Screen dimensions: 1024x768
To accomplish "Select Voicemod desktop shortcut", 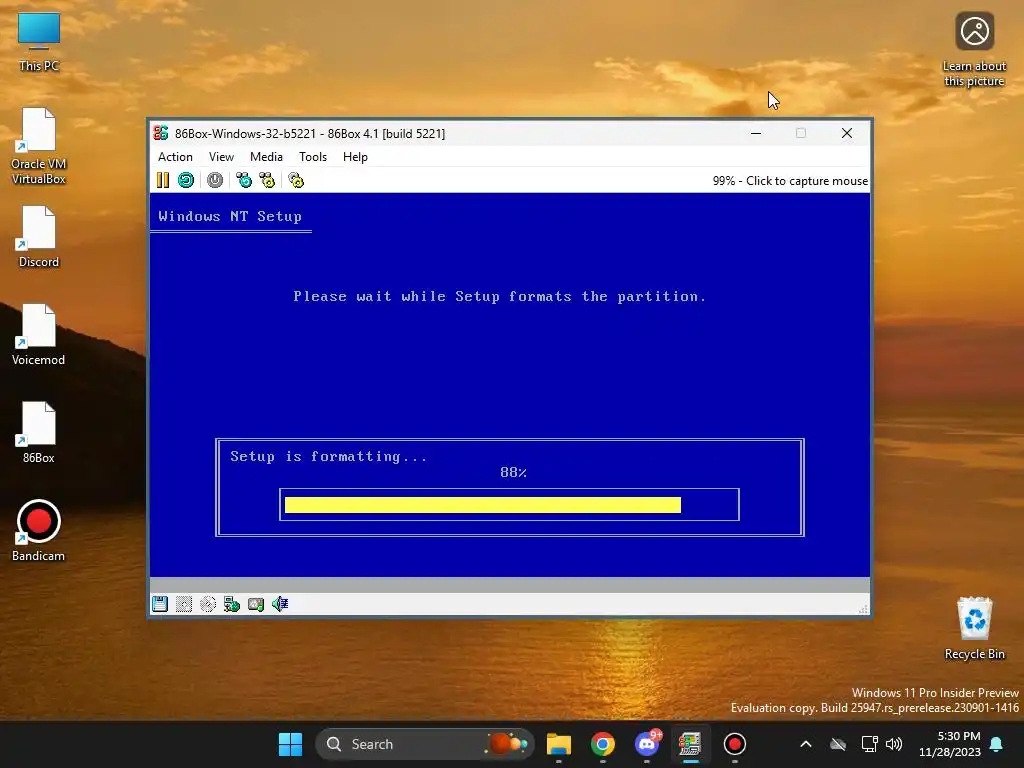I will coord(39,334).
